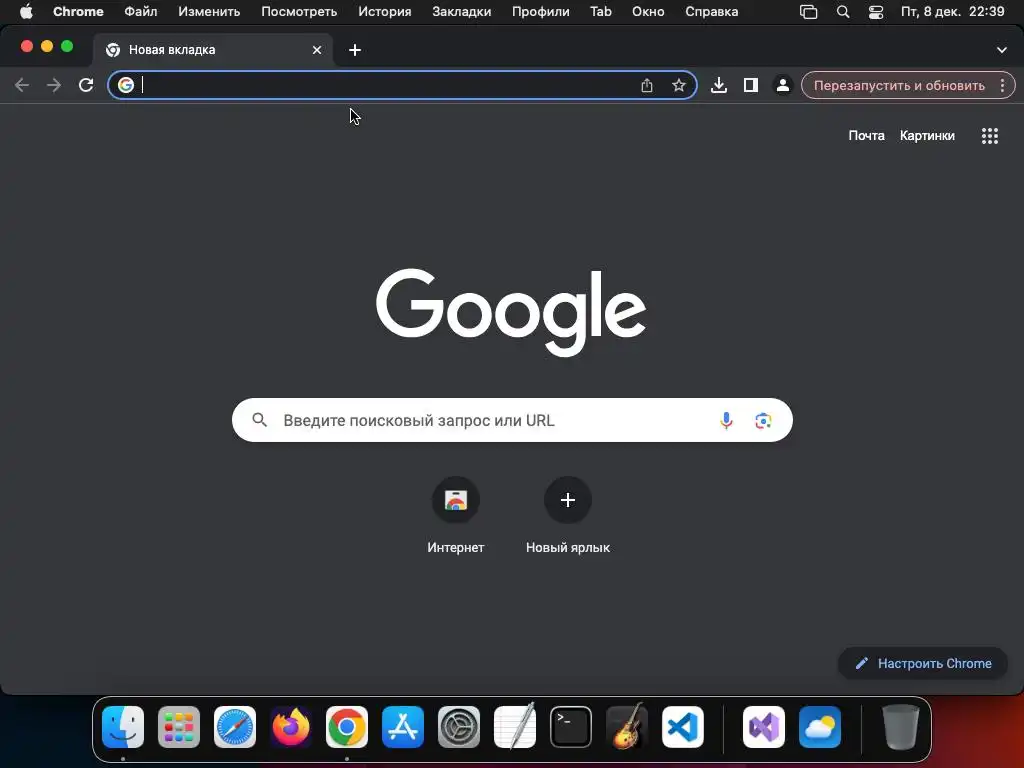Add a Новый ярлык shortcut
This screenshot has height=768, width=1024.
(568, 515)
